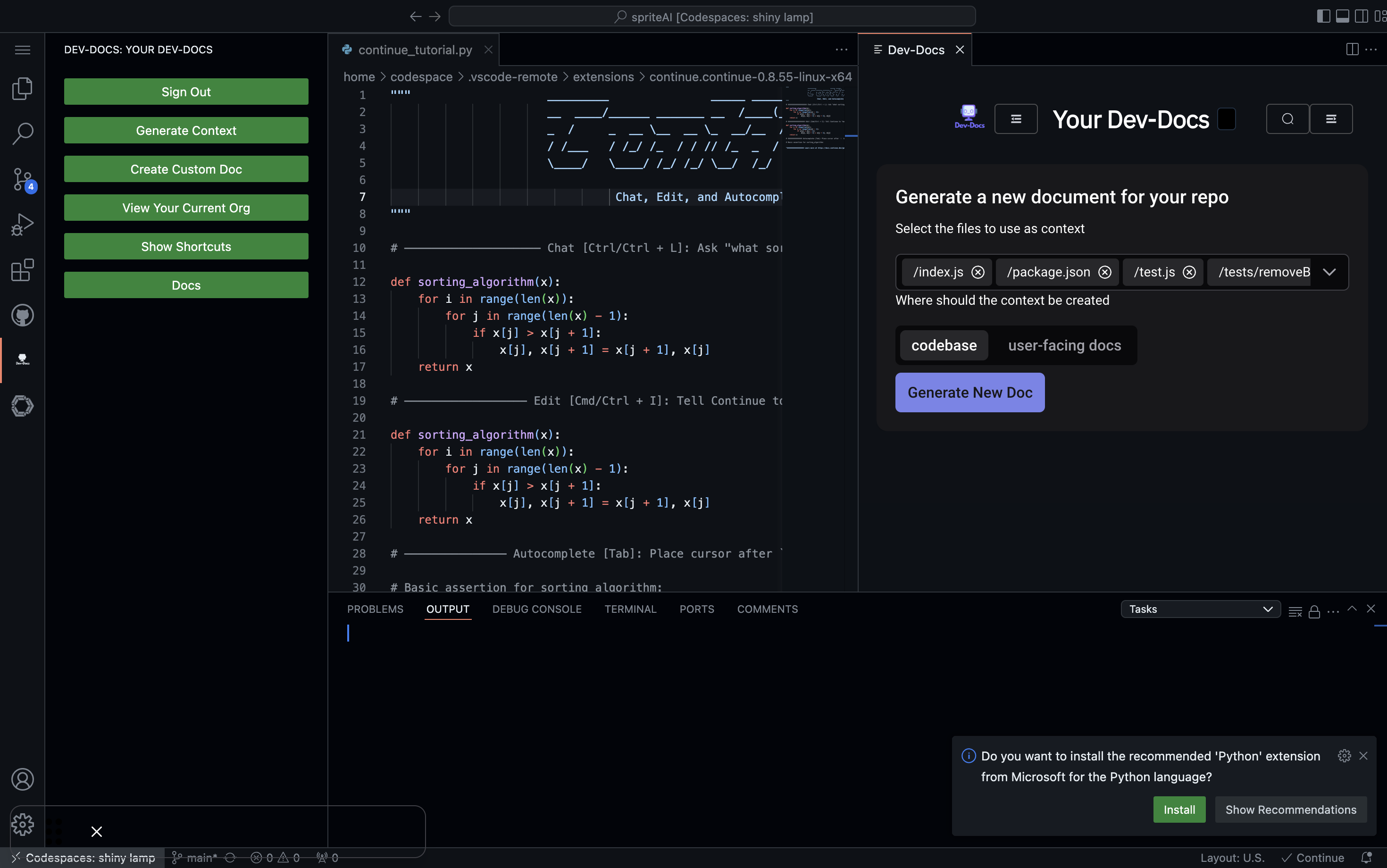
Task: Install the recommended Python extension
Action: 1178,810
